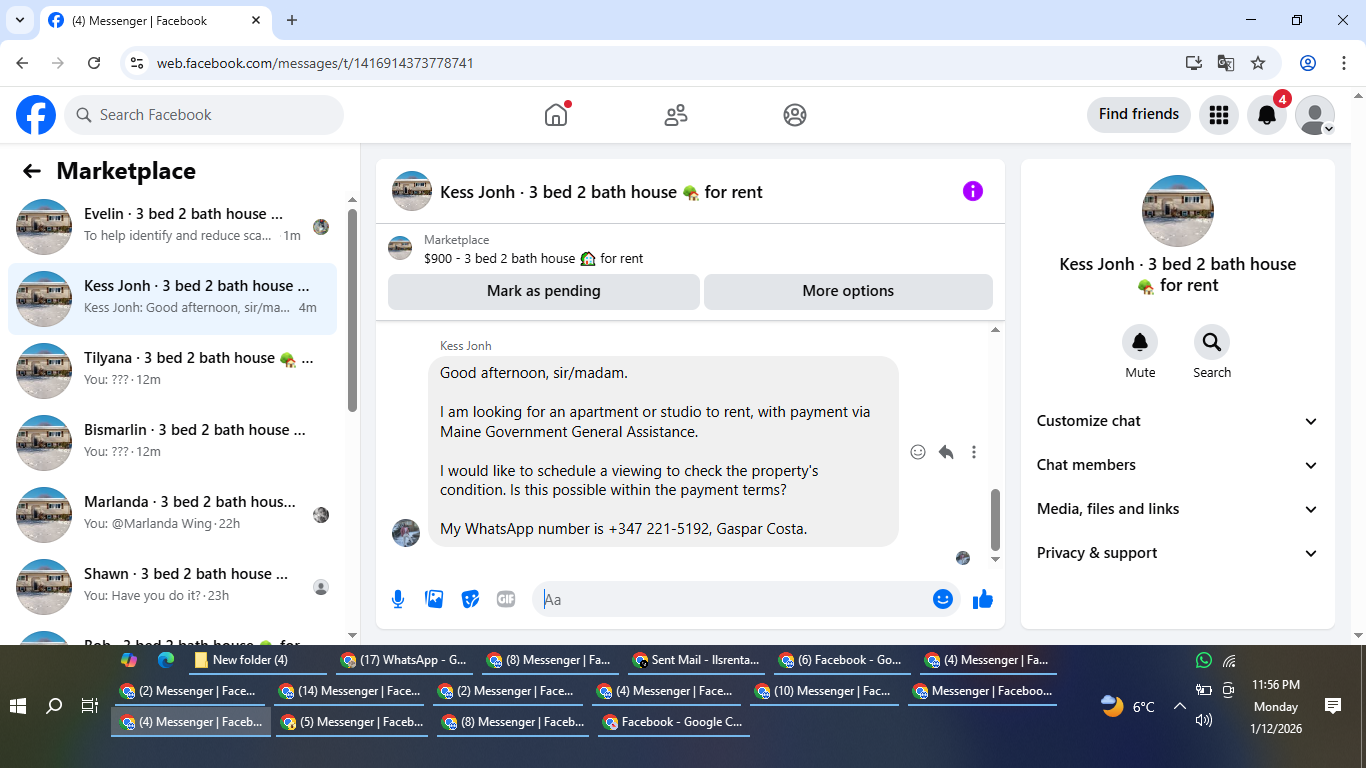The image size is (1366, 768).
Task: Open Windows taskbar search
Action: coord(54,706)
